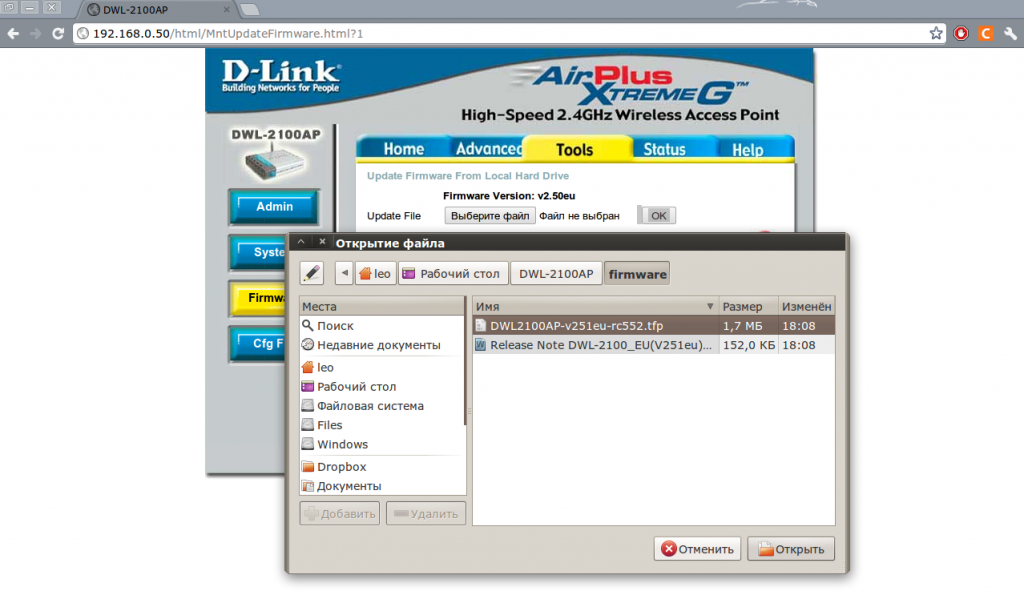
Task: Click Открыть to open file
Action: [x=791, y=549]
